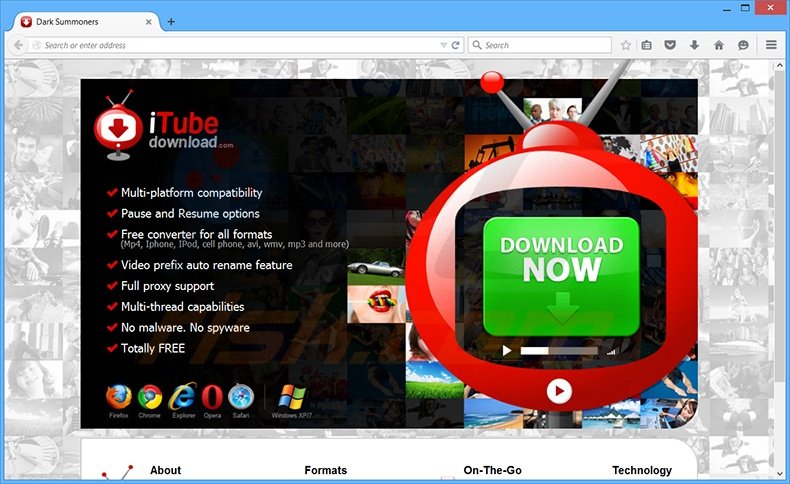Click 'Totally FREE' text
This screenshot has height=484, width=790.
pos(153,349)
